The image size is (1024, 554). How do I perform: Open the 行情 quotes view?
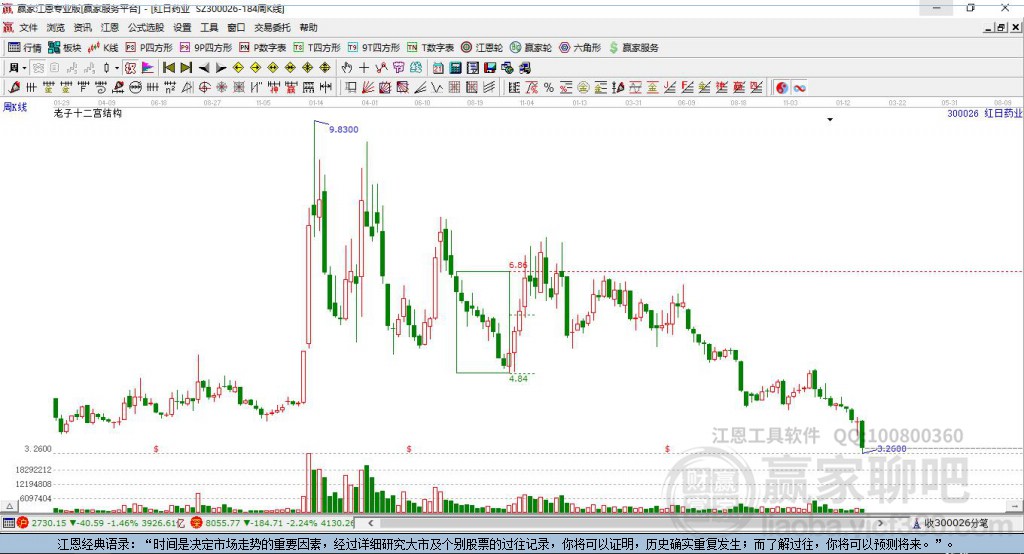pos(24,48)
